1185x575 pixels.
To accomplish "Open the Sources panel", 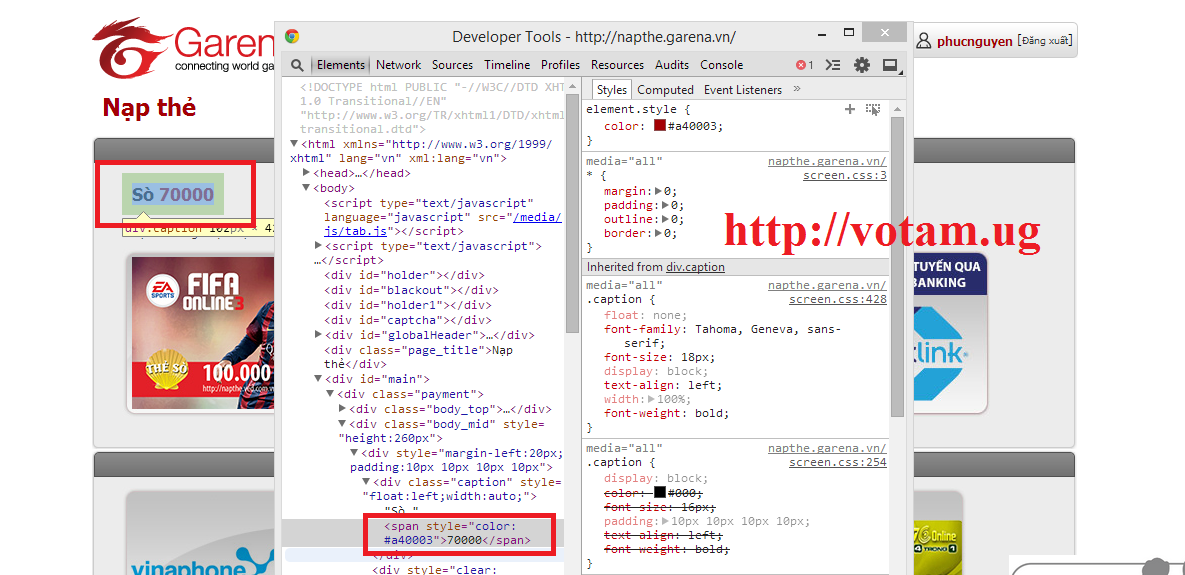I will [x=453, y=65].
